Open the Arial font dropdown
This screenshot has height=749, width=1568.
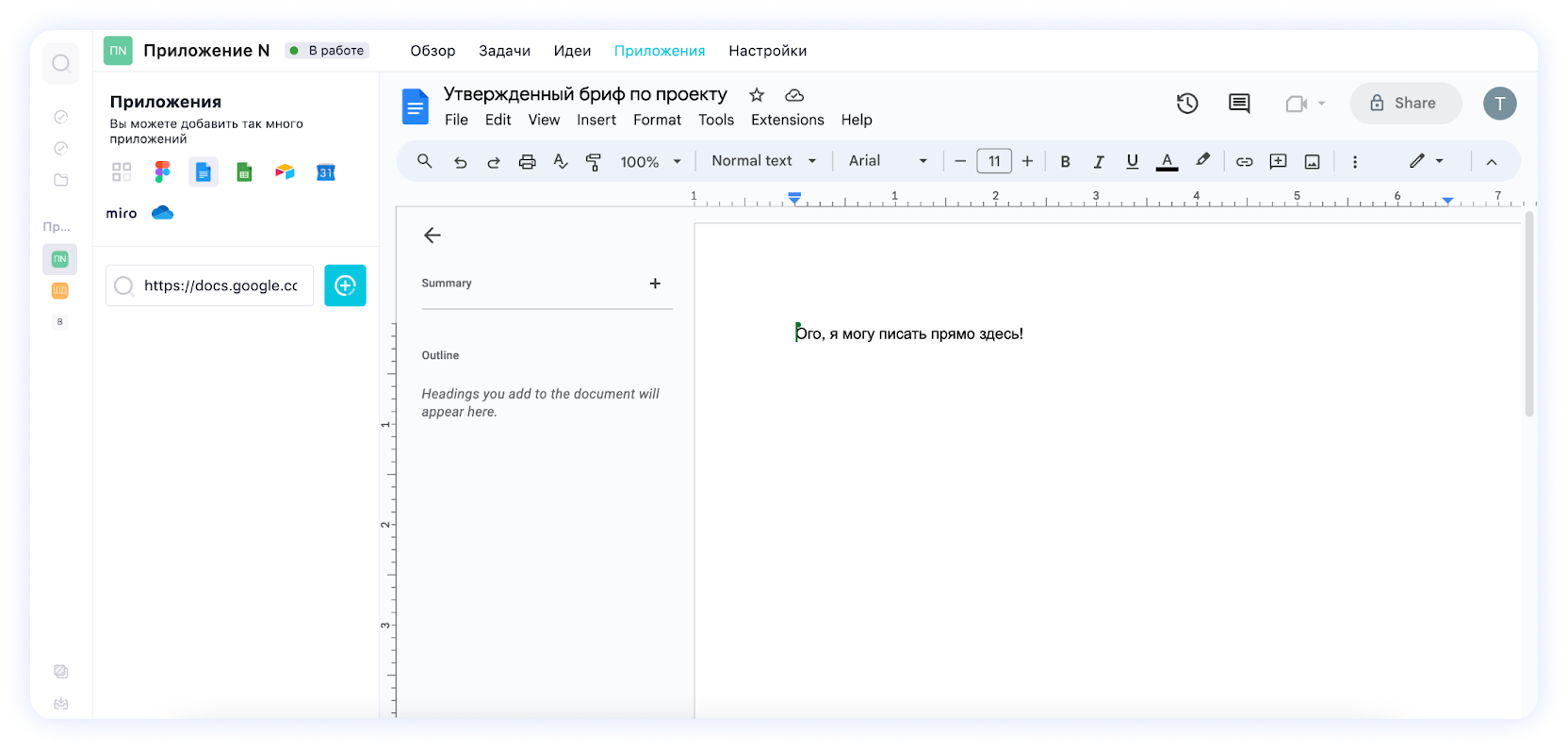point(887,161)
